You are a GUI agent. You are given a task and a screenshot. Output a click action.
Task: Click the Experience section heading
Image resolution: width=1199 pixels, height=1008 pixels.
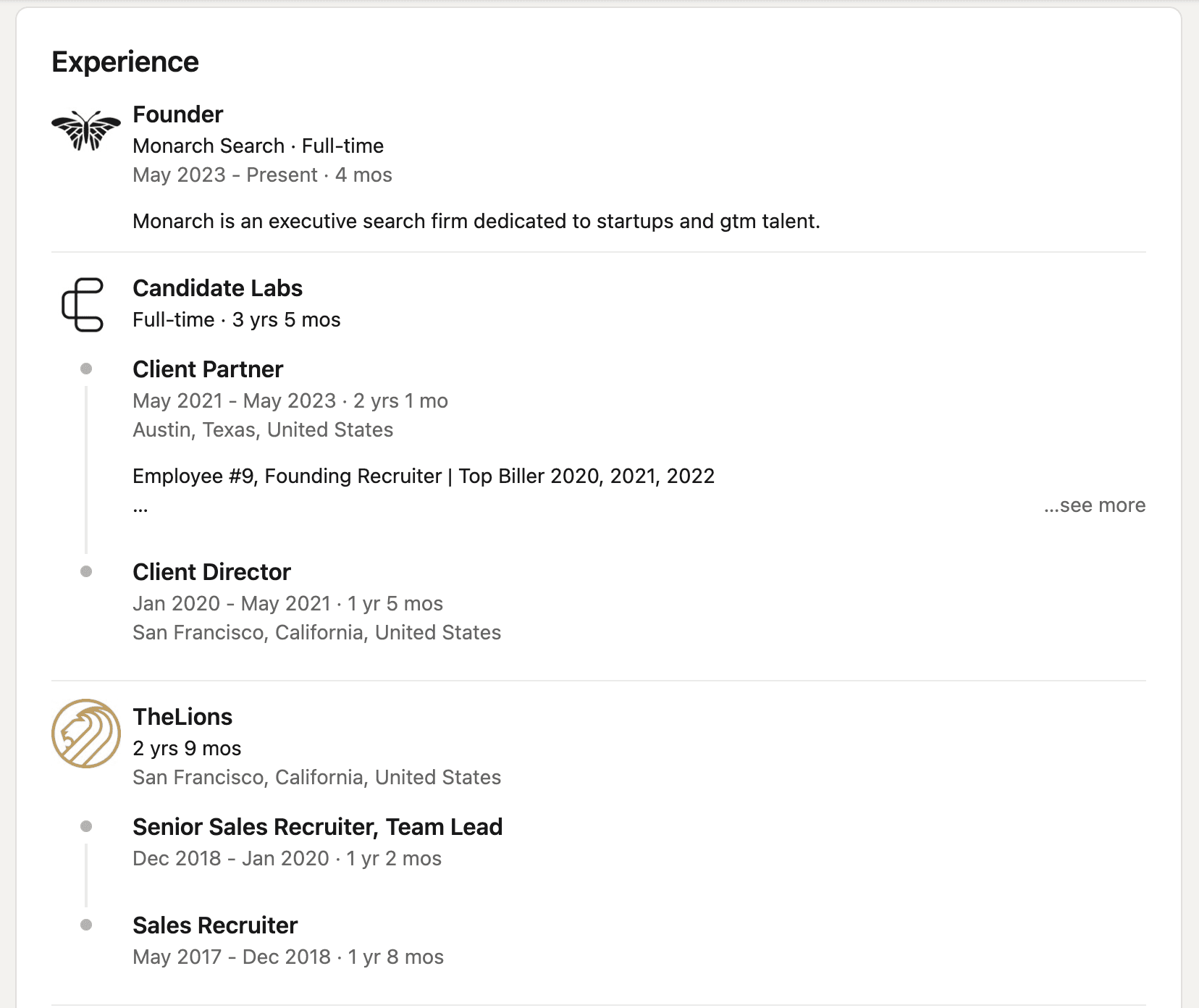tap(125, 62)
